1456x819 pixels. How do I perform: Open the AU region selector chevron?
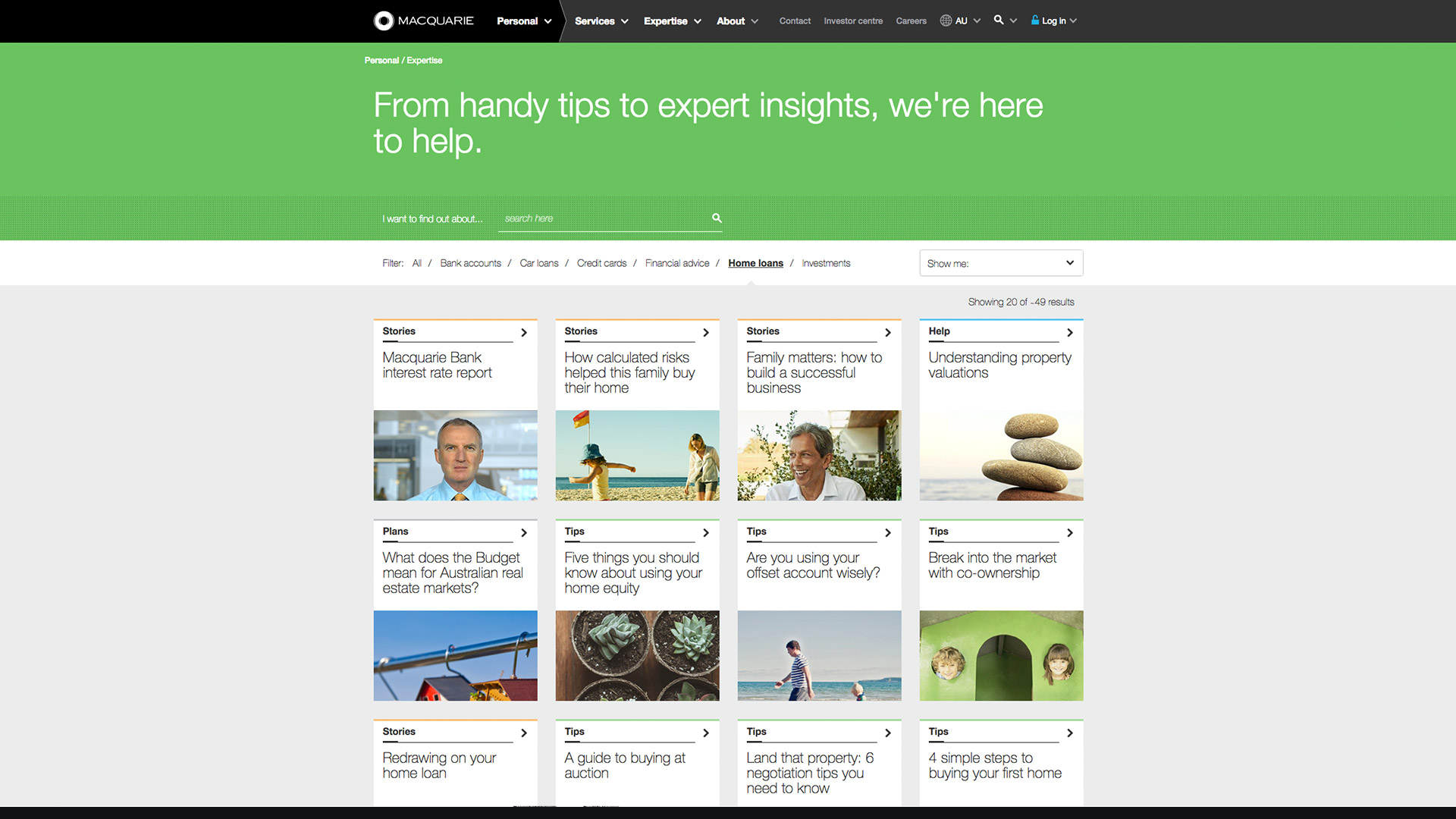pos(977,20)
